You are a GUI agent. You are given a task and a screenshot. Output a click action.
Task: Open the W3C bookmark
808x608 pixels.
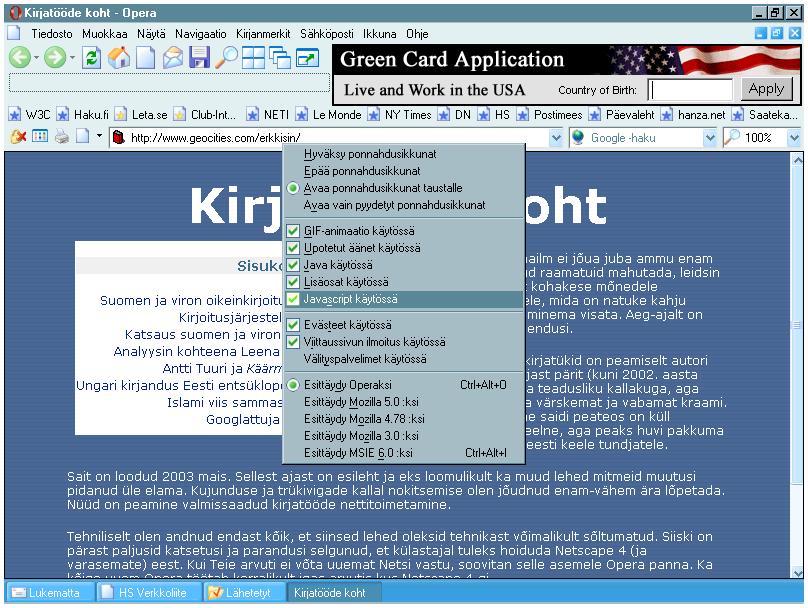click(x=29, y=114)
